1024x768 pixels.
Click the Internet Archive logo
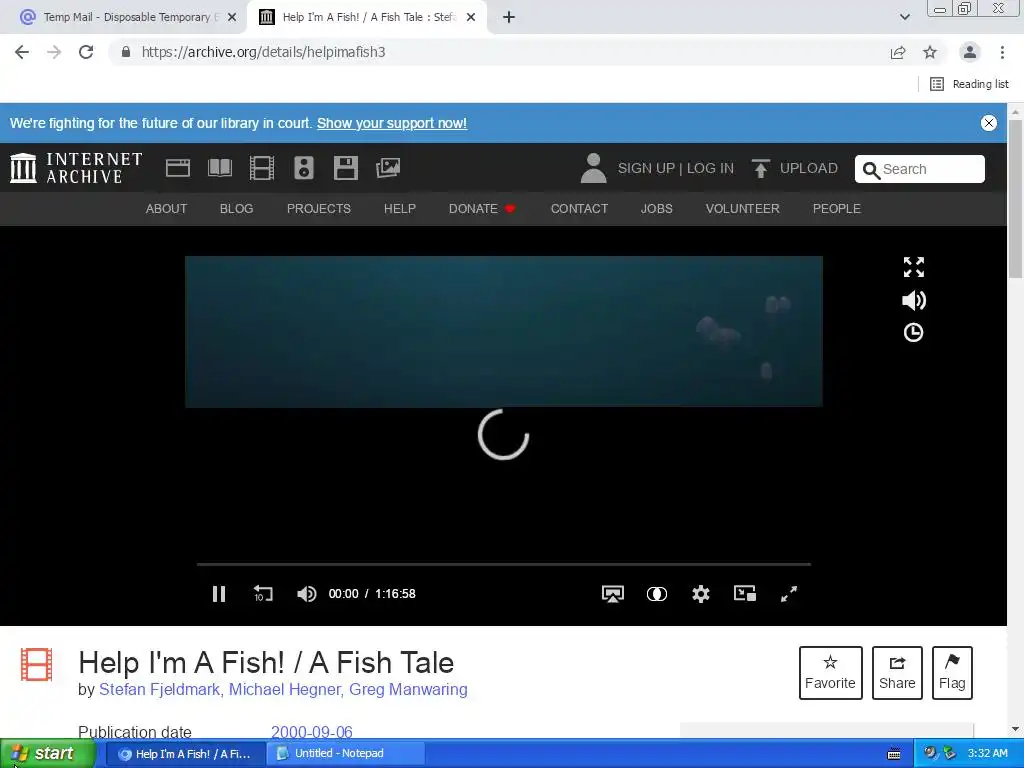(76, 168)
